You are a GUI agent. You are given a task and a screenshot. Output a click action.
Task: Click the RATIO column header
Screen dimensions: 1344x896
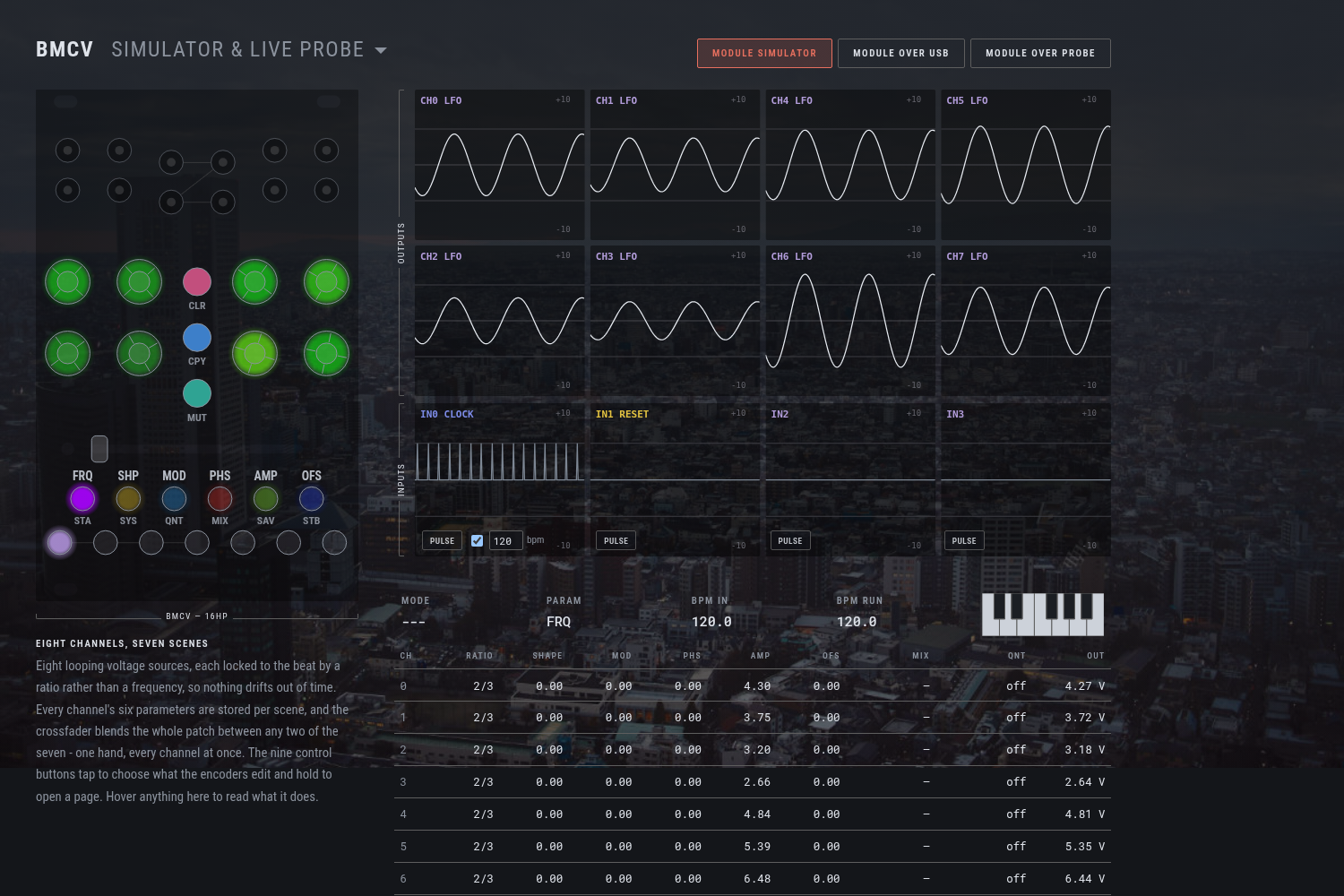tap(479, 656)
